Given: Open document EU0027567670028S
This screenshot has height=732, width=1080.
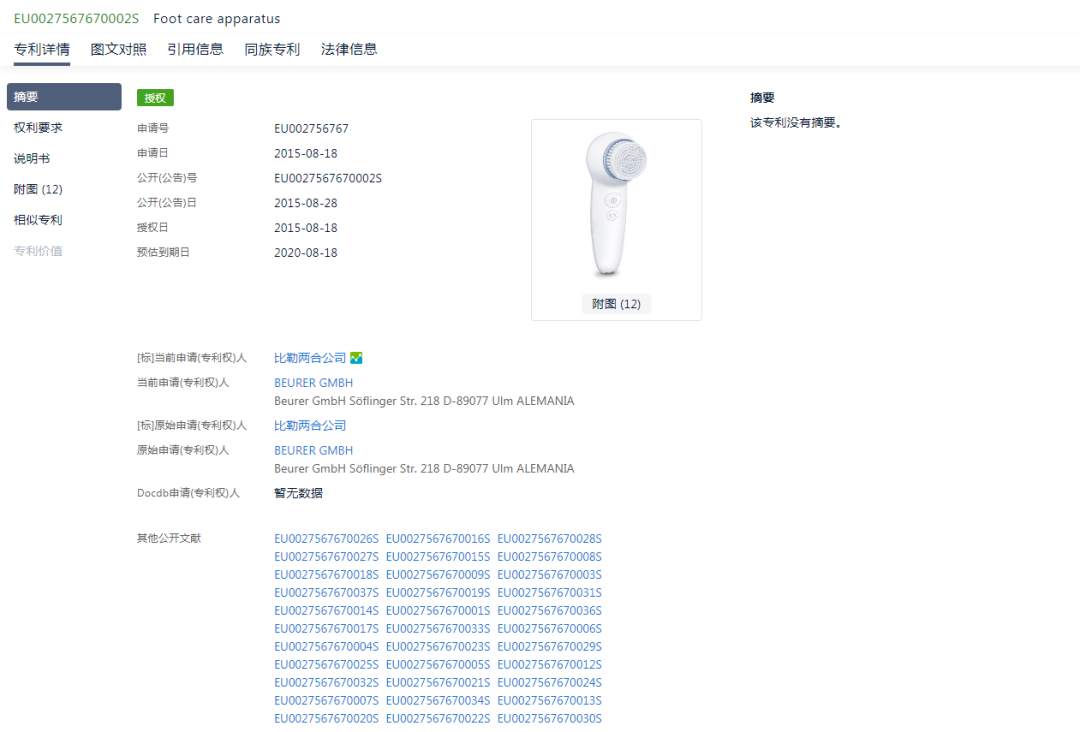Looking at the screenshot, I should point(550,538).
